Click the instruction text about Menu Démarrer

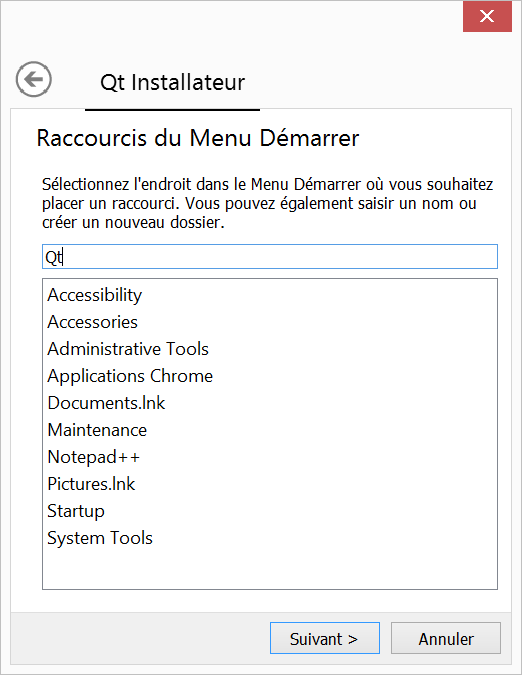267,203
